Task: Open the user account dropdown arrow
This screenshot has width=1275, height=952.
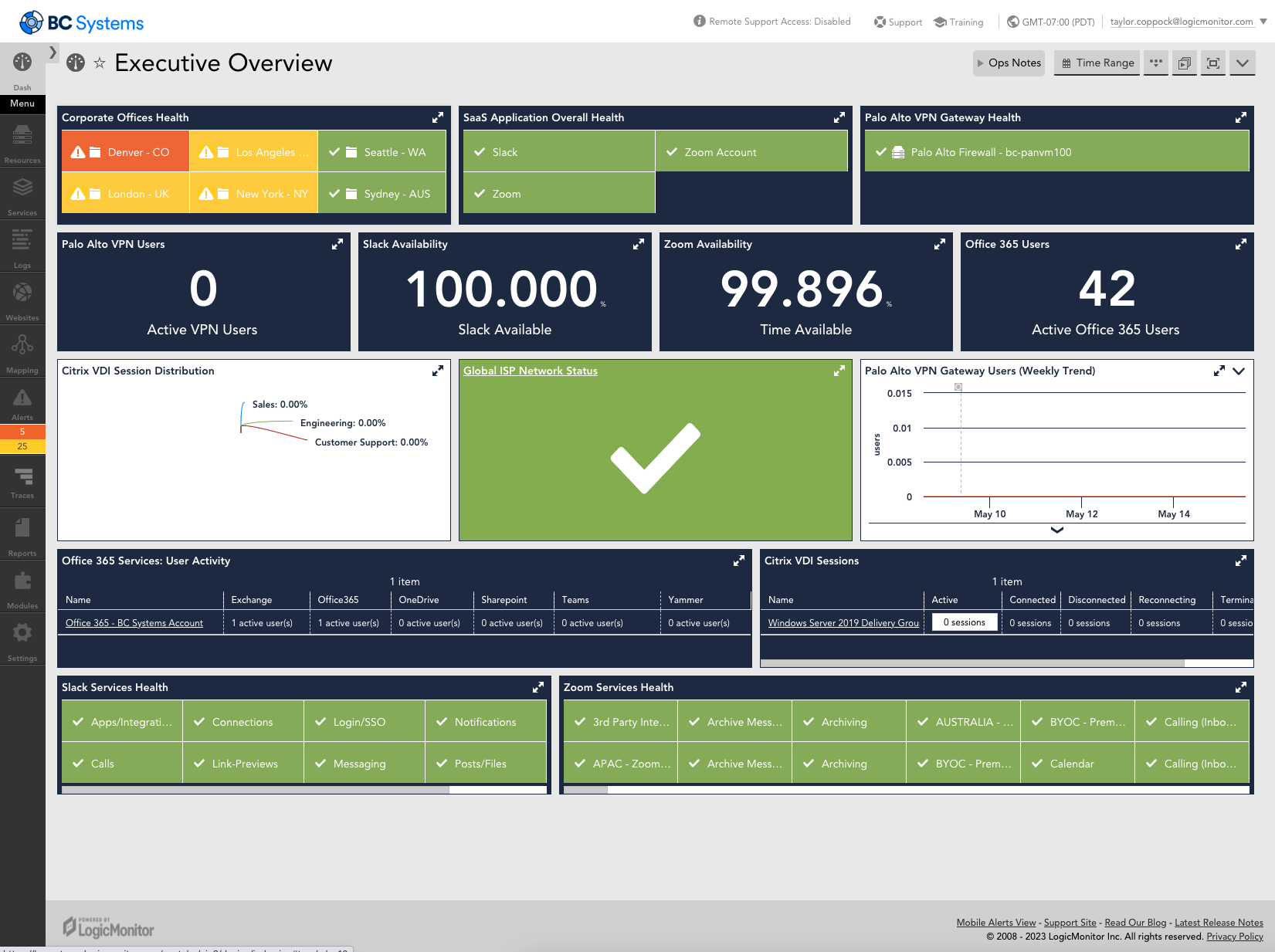Action: [1263, 22]
